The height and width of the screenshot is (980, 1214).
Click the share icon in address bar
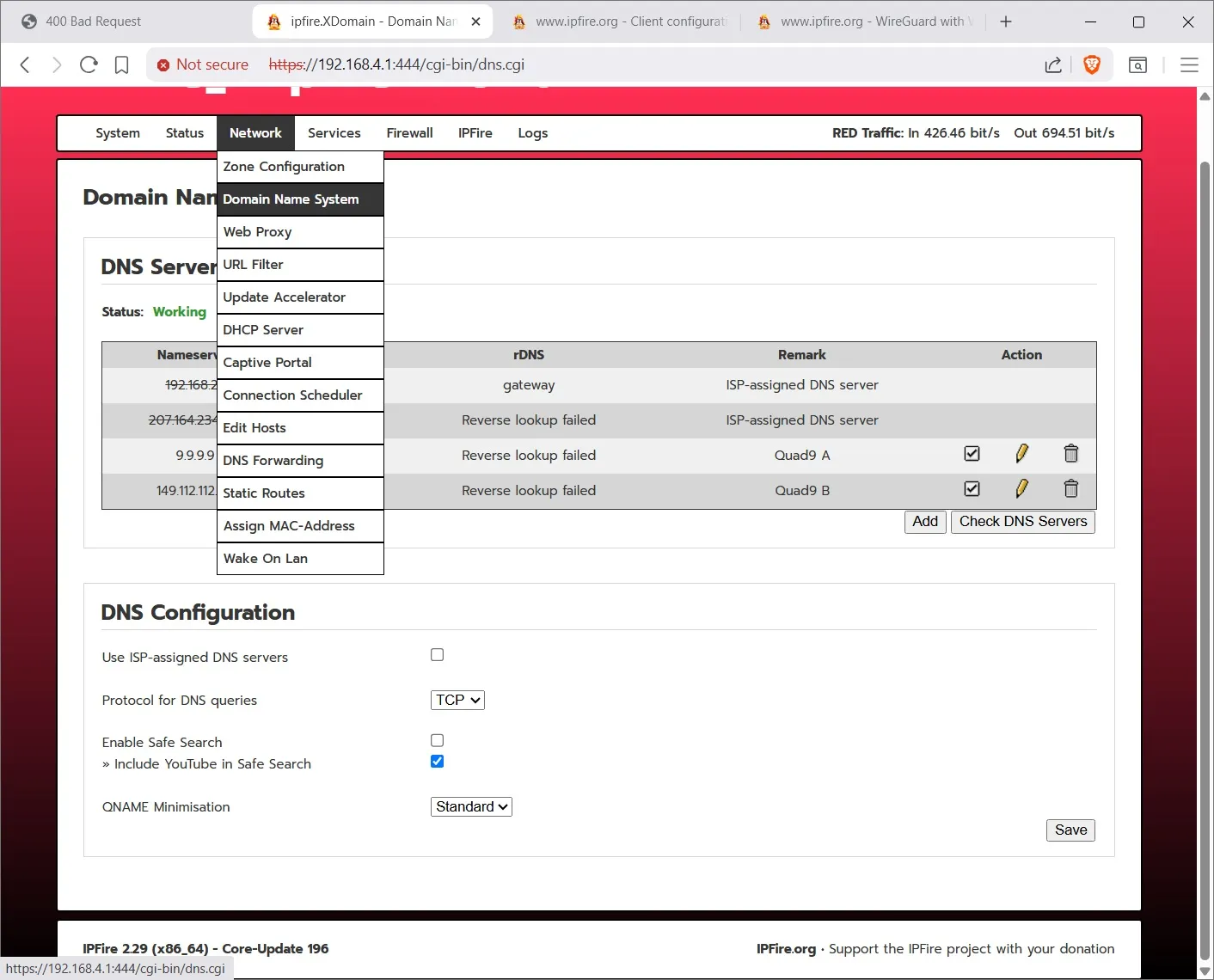[1053, 64]
